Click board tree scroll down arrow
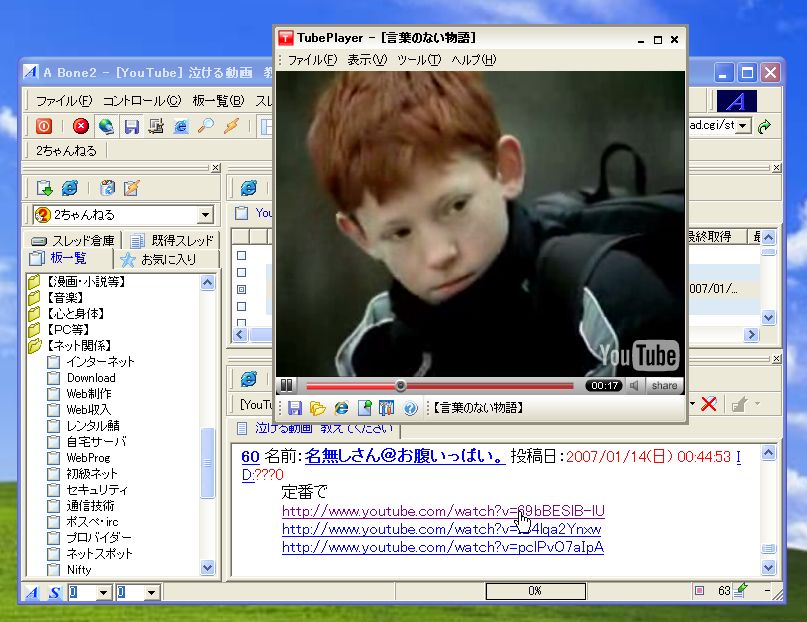Viewport: 807px width, 622px height. pos(207,568)
